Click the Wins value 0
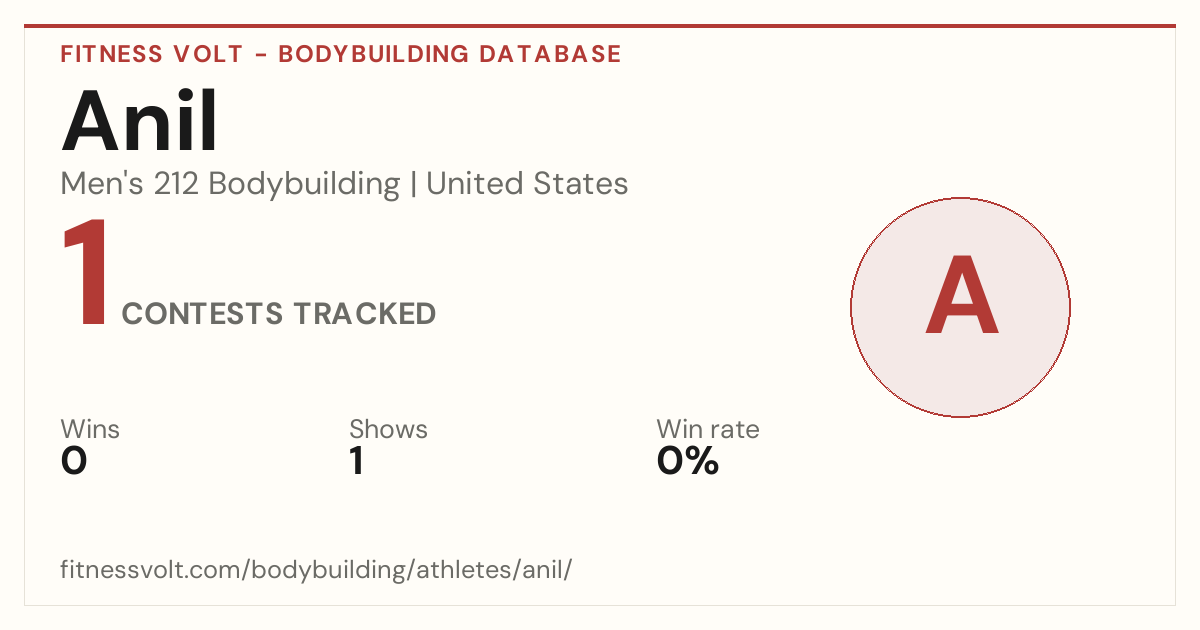 point(74,461)
